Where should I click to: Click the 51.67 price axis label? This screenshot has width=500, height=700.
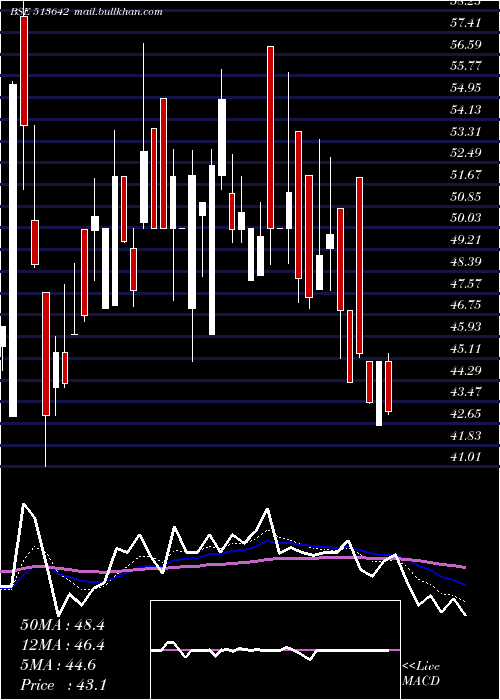466,174
